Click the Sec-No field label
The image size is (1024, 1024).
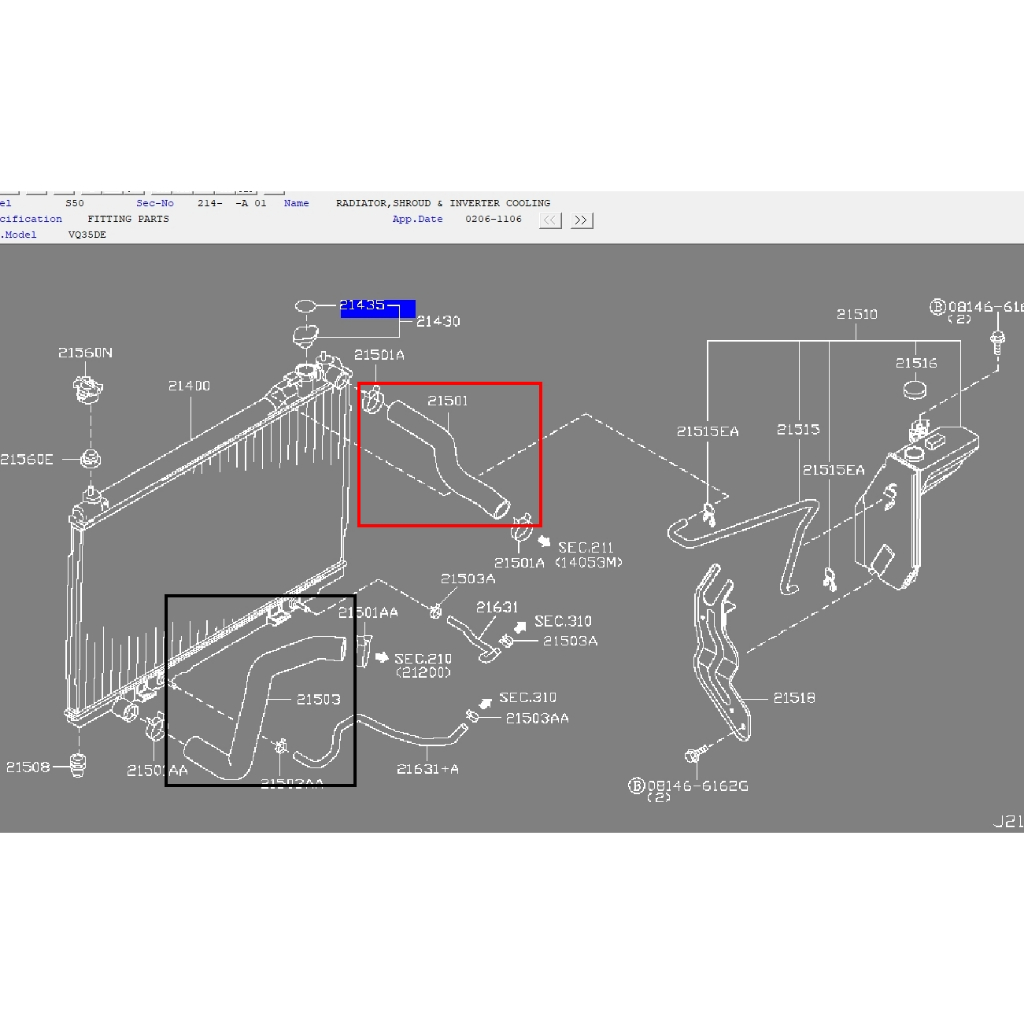coord(155,203)
